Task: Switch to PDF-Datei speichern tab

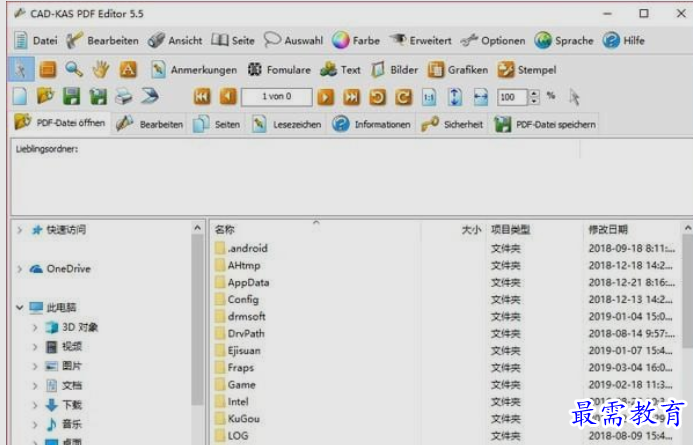Action: [545, 124]
